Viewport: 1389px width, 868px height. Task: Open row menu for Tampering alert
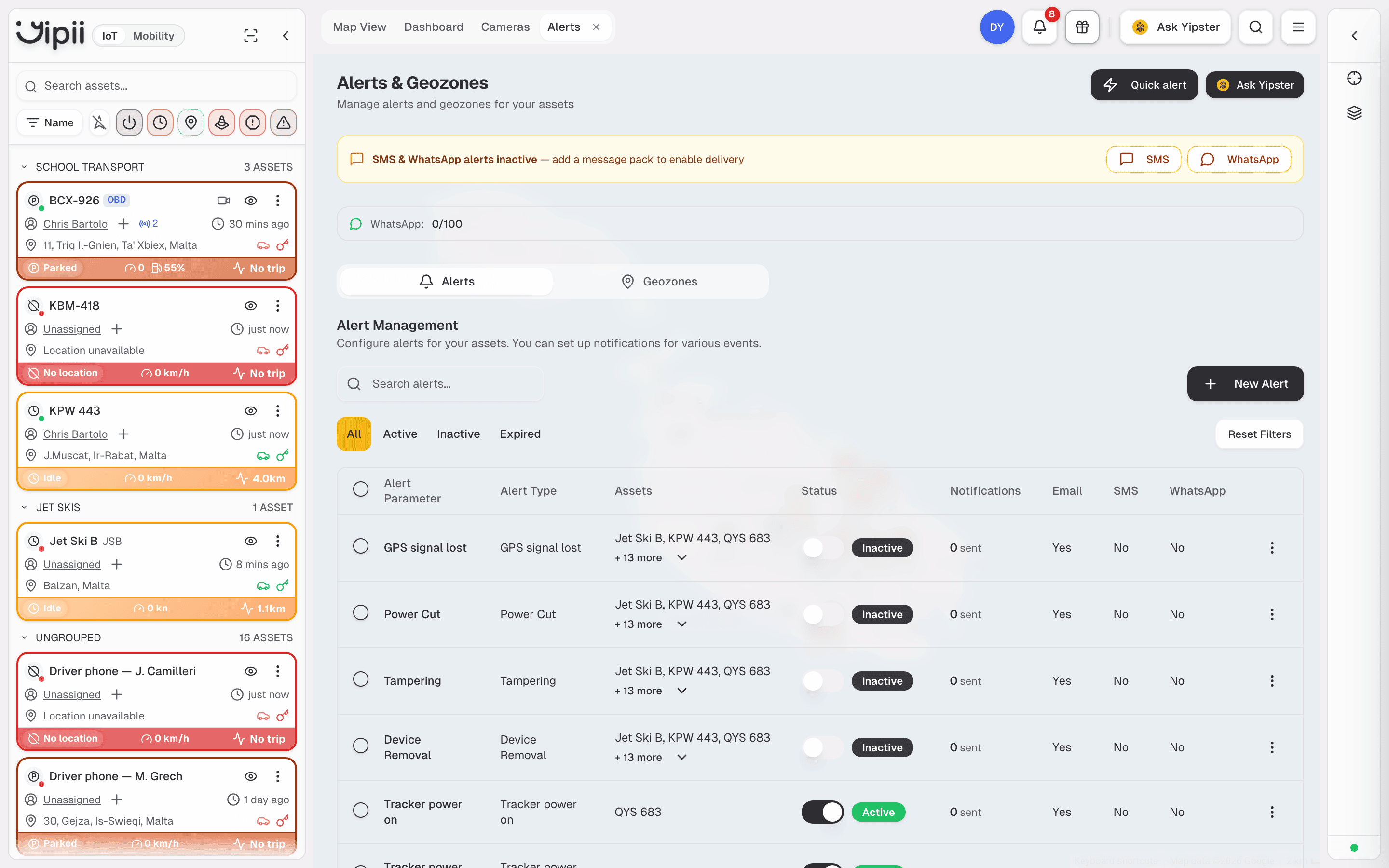(1272, 681)
